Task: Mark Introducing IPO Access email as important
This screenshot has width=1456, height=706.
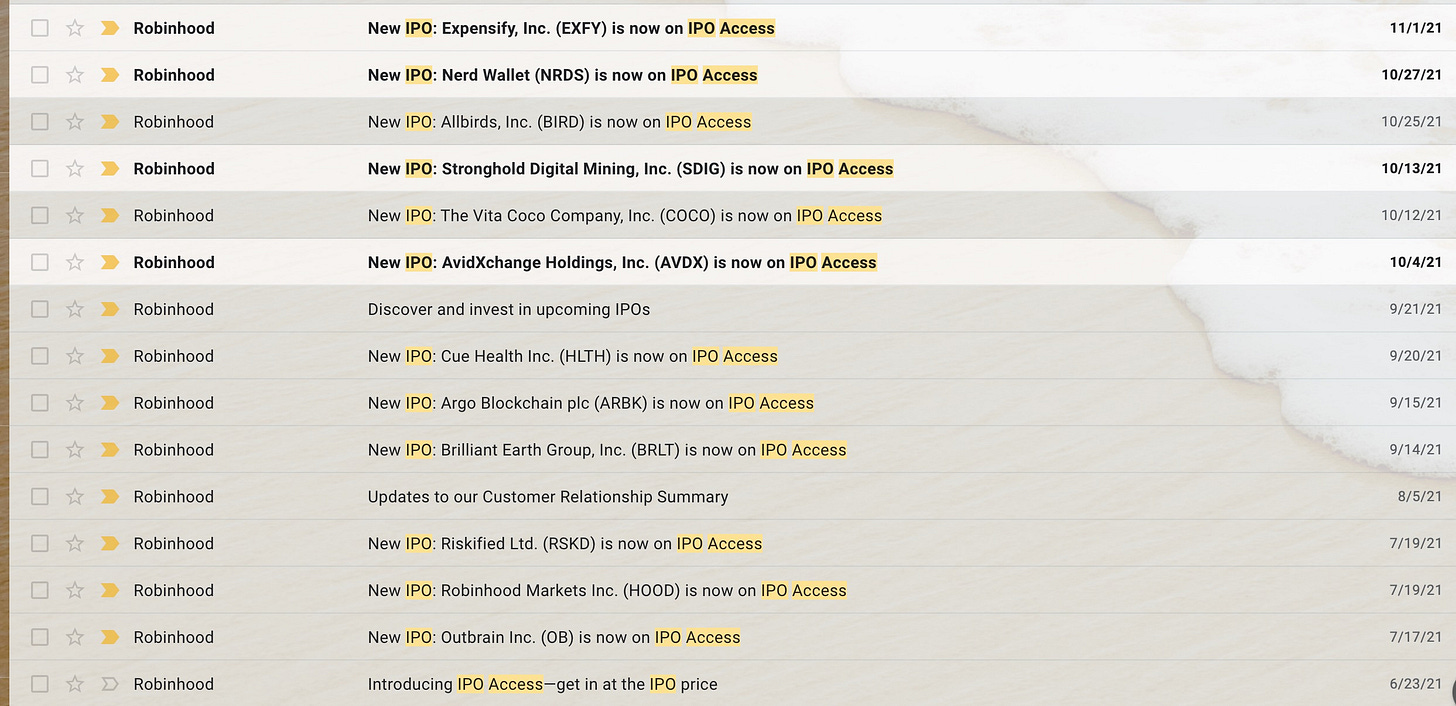Action: pos(110,684)
